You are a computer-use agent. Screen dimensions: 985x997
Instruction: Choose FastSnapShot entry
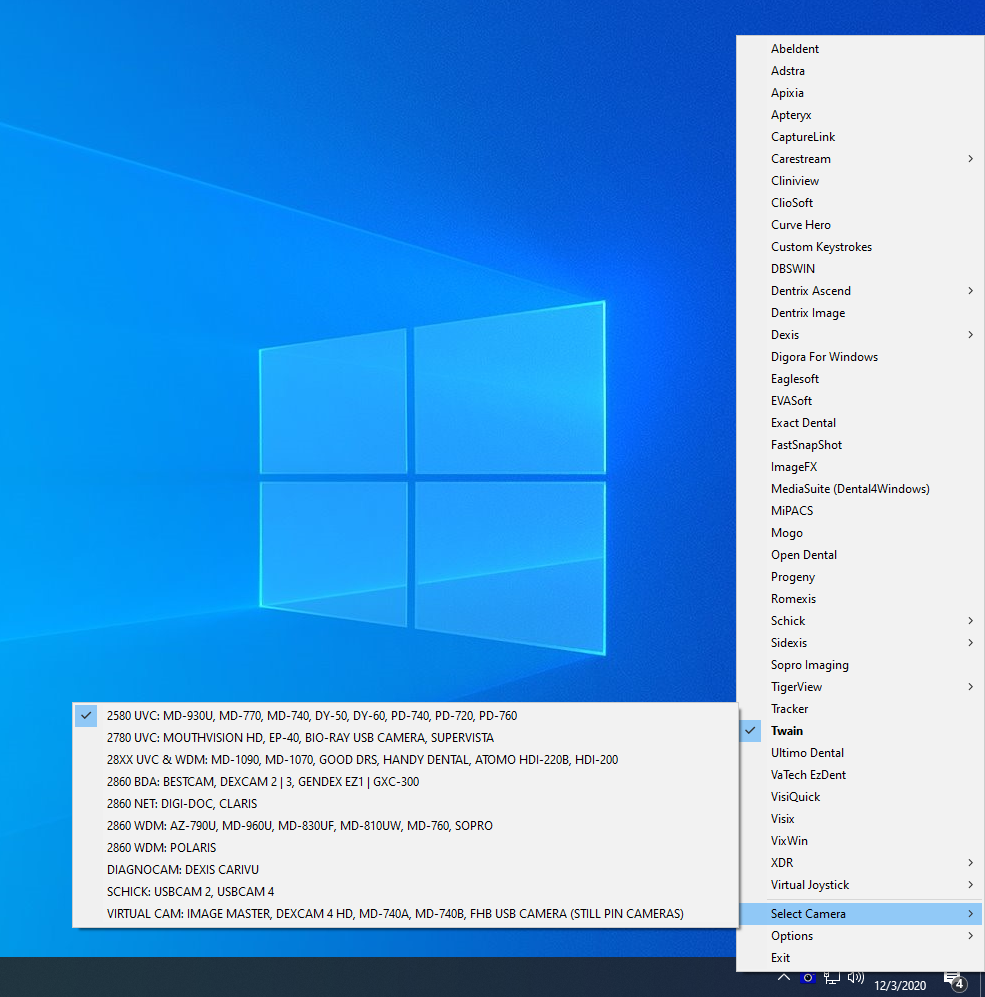point(860,445)
